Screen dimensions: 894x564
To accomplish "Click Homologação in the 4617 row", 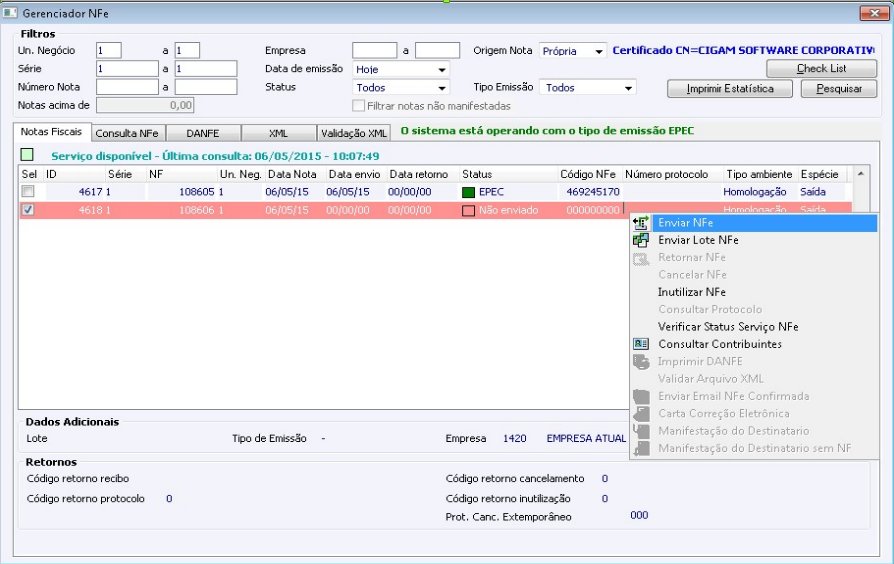I will [x=754, y=192].
